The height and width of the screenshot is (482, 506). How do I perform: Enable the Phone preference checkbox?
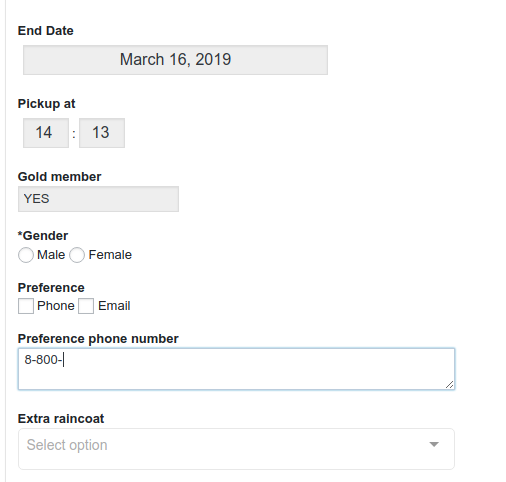pyautogui.click(x=26, y=306)
